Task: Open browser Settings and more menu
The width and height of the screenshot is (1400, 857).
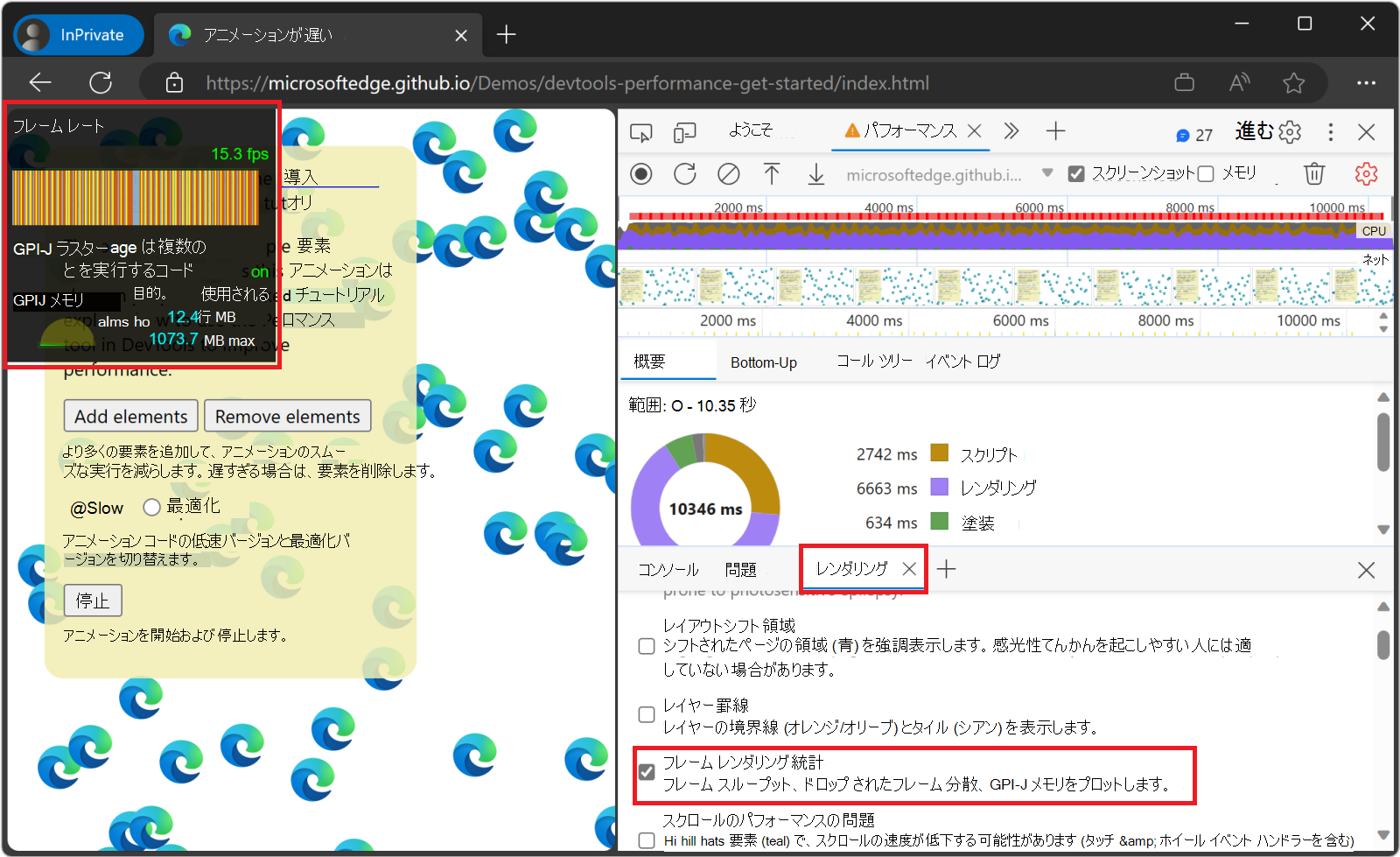Action: pos(1366,83)
